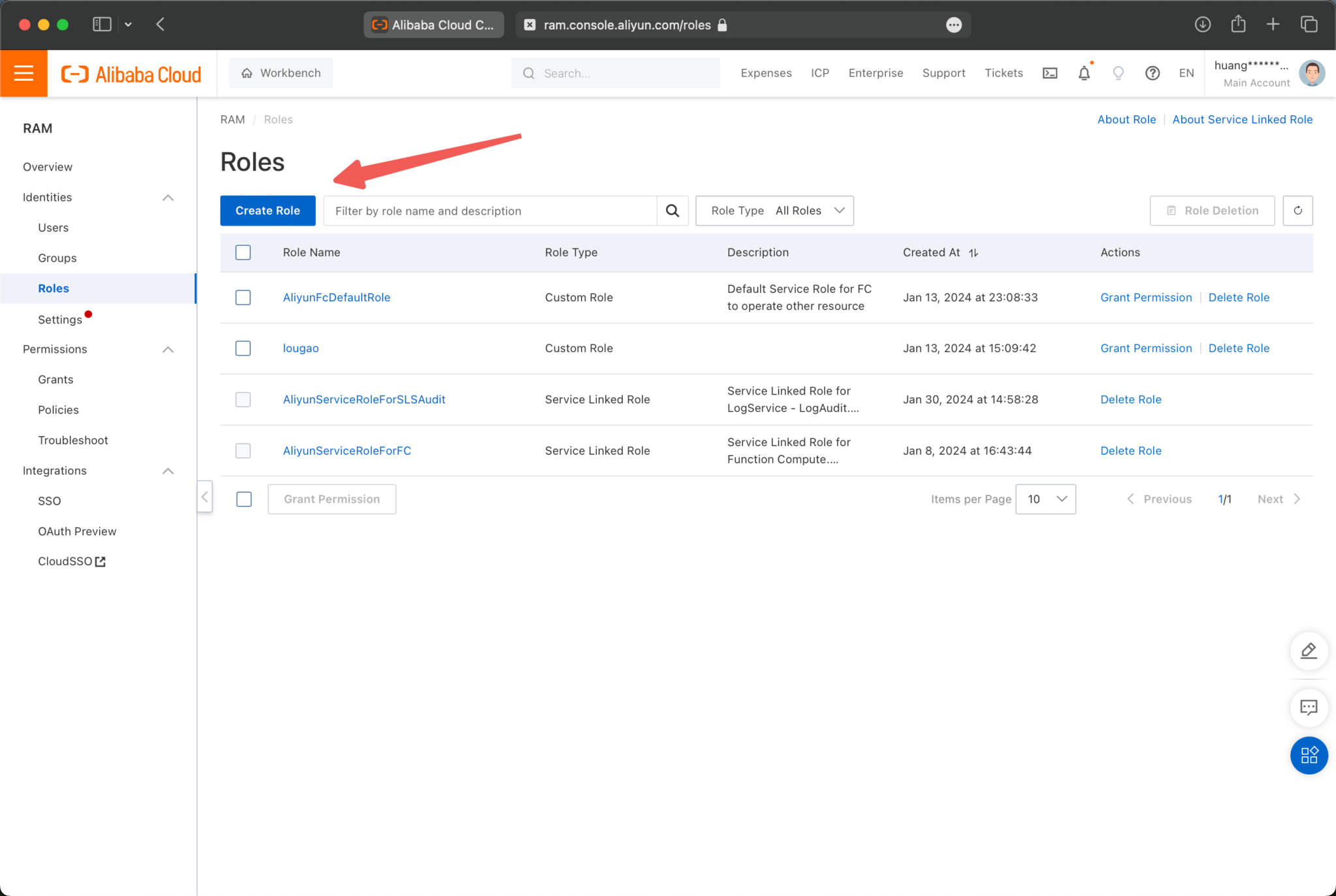Check the AliyunFcDefaultRole row checkbox
Viewport: 1336px width, 896px height.
[243, 297]
